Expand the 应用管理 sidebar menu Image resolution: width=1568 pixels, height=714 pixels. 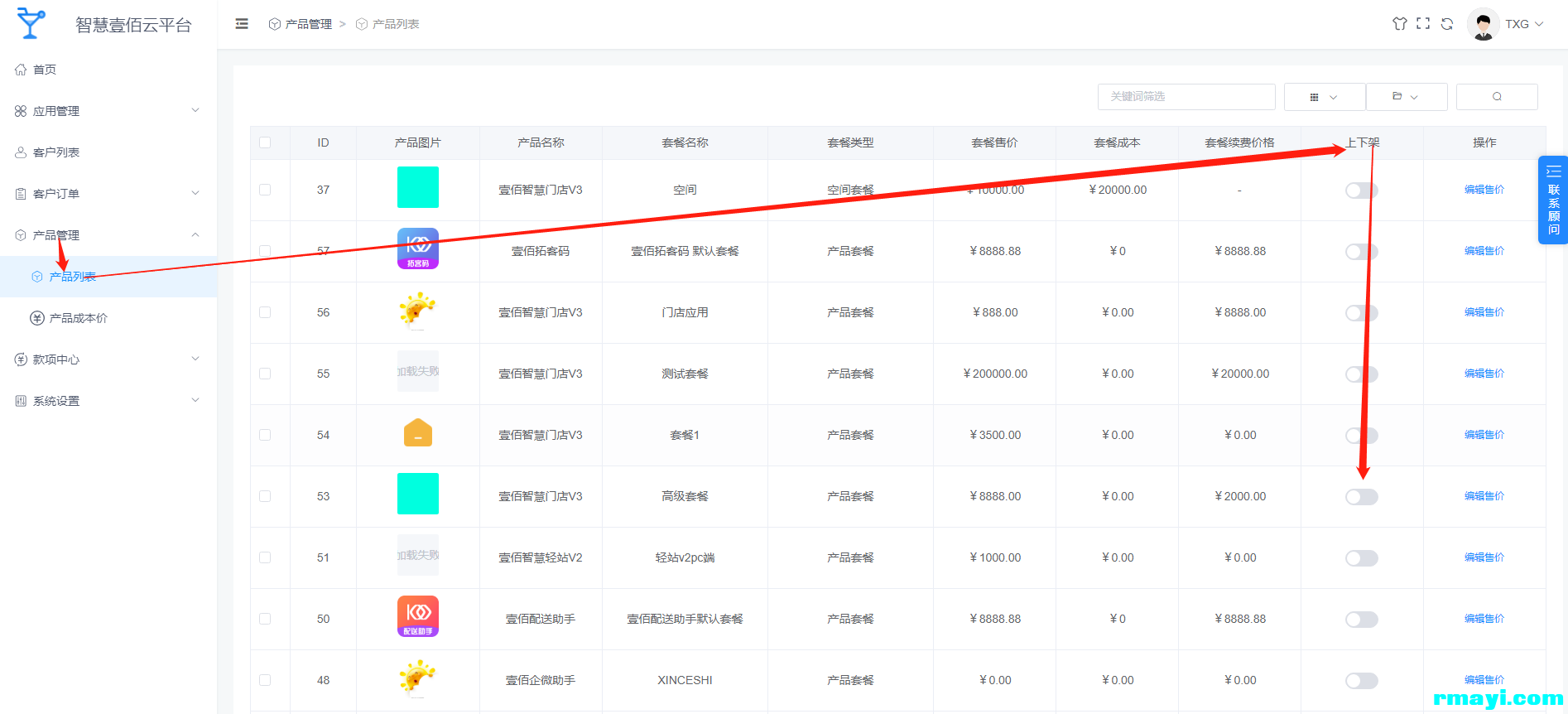pyautogui.click(x=108, y=111)
